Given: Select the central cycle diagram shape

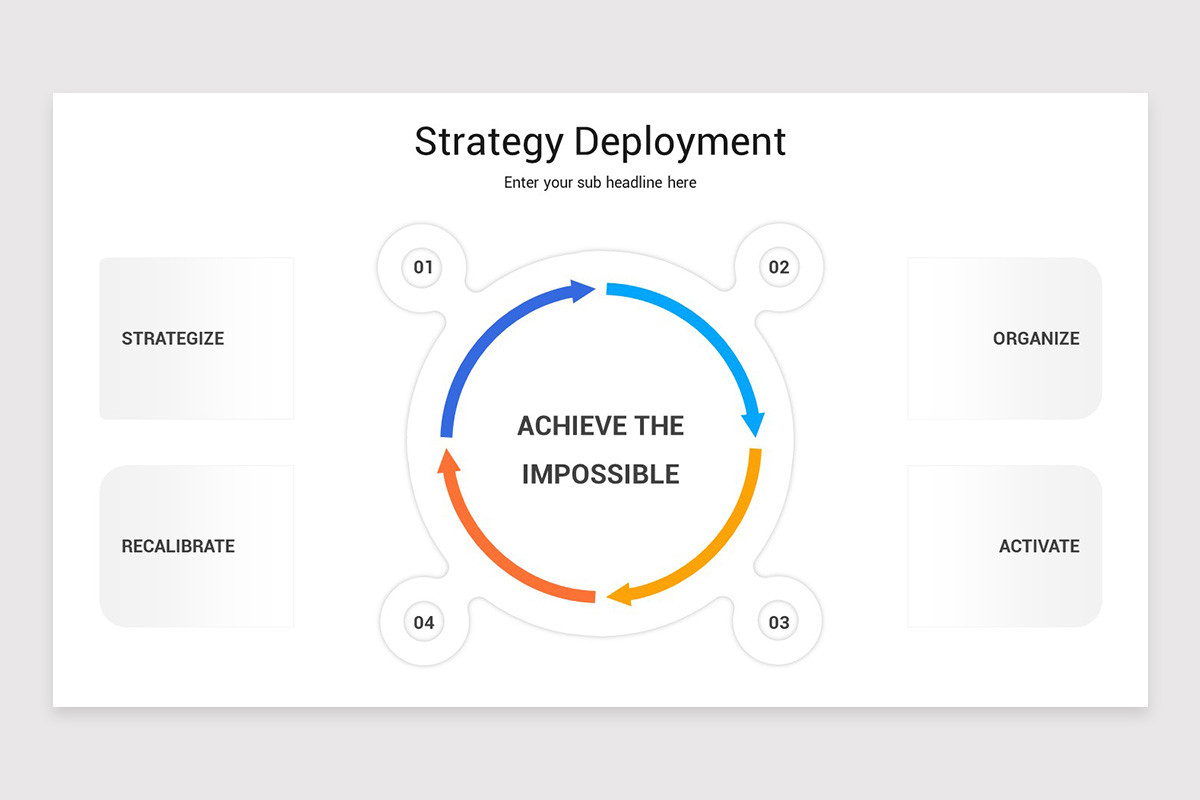Looking at the screenshot, I should click(x=600, y=445).
